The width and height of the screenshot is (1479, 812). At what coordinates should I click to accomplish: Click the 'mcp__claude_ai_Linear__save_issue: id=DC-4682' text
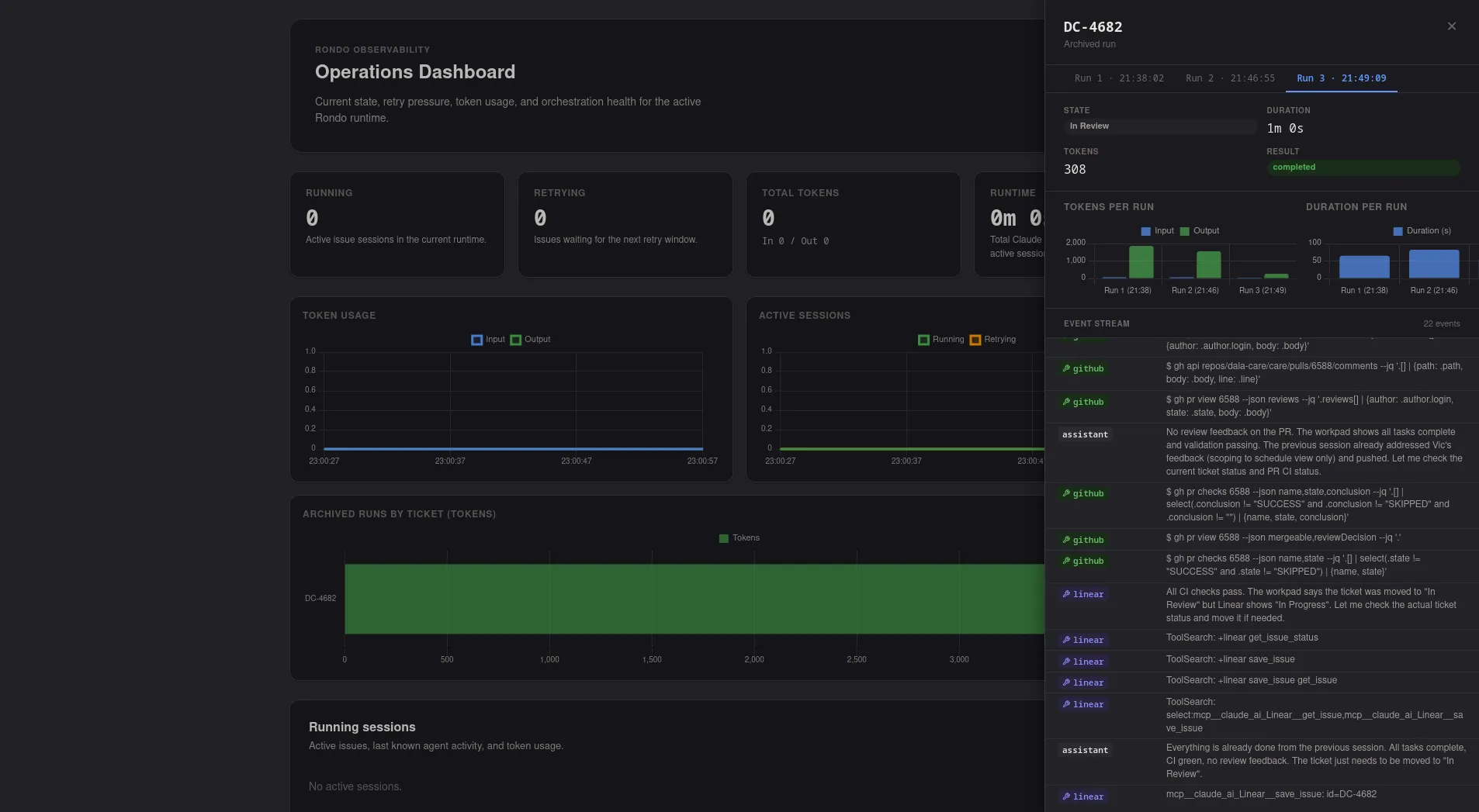coord(1271,795)
